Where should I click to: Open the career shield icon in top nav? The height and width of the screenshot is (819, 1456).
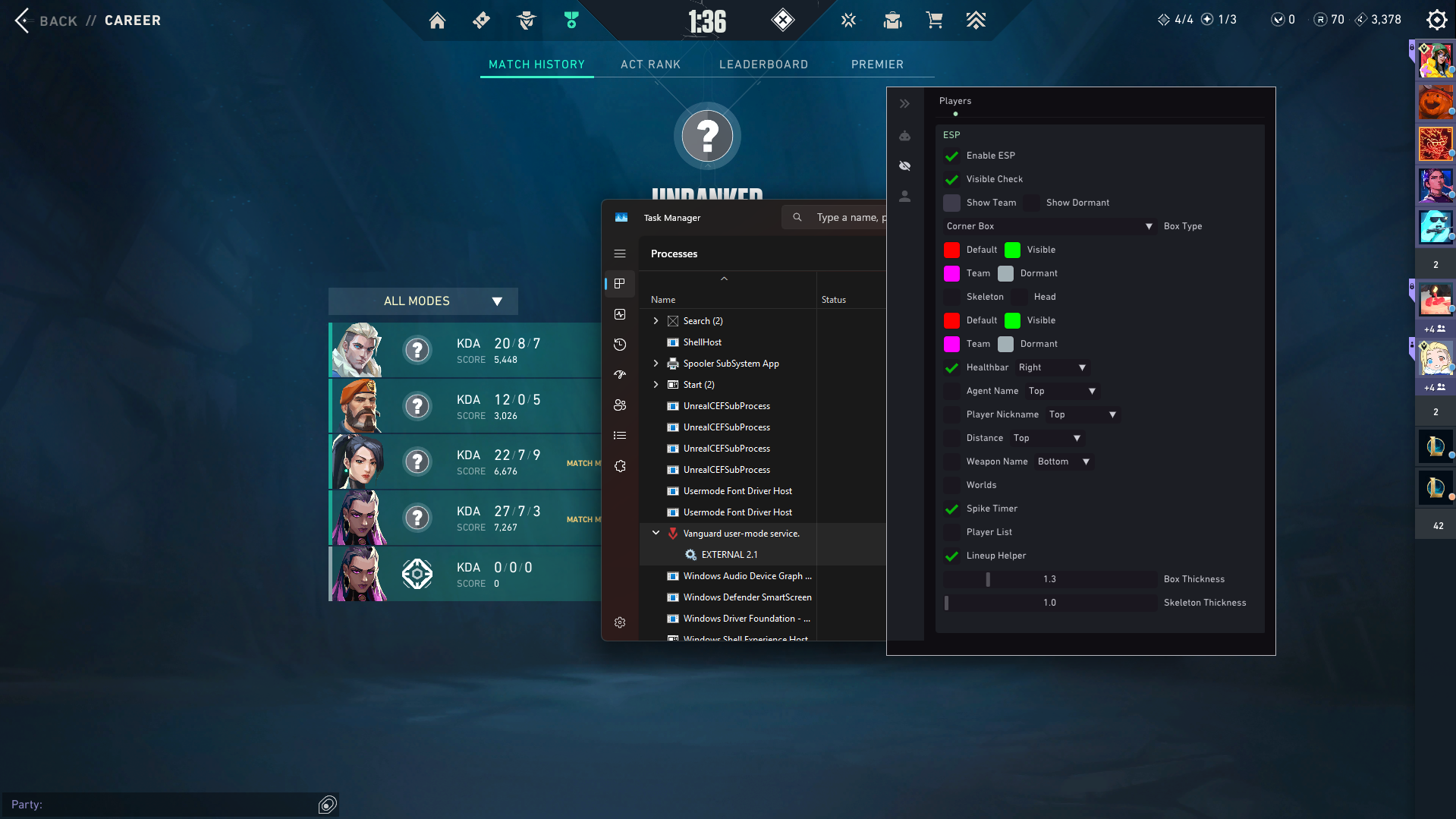[x=571, y=20]
